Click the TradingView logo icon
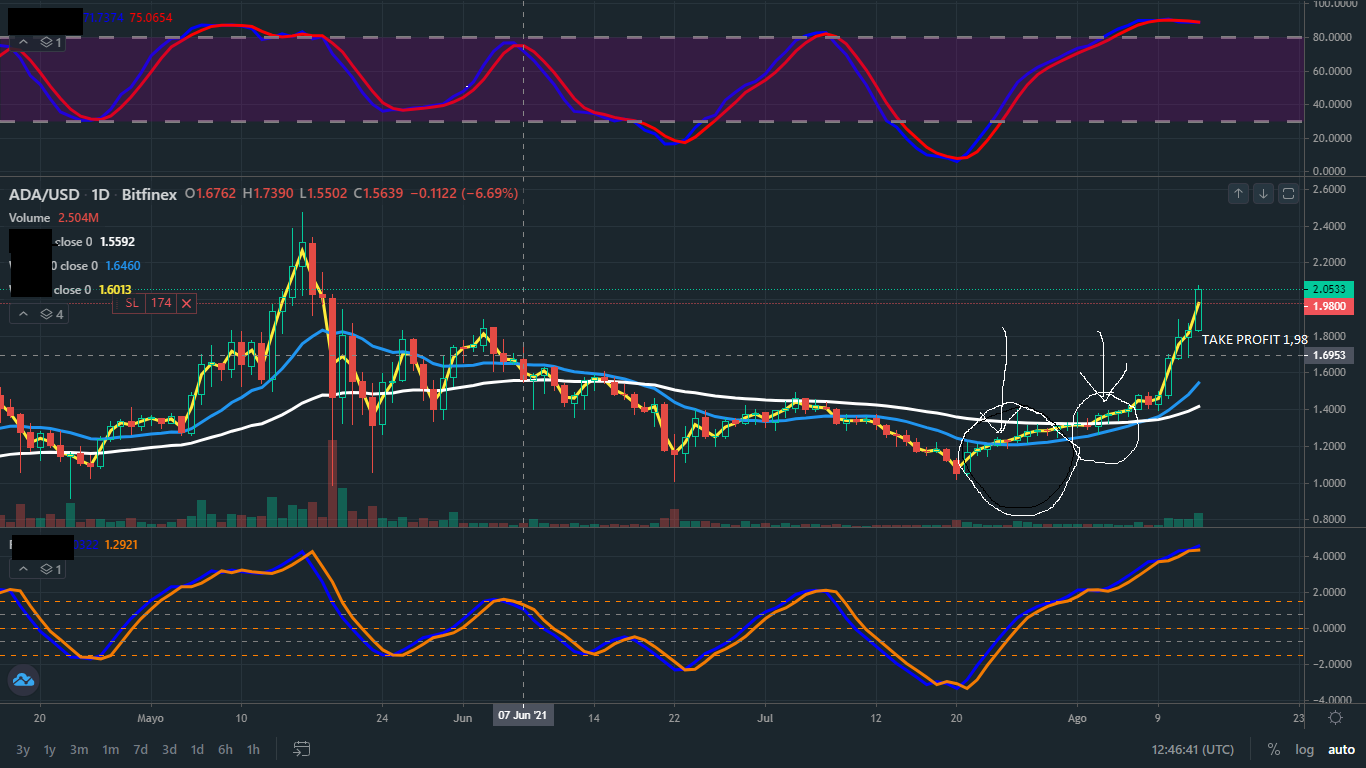The height and width of the screenshot is (768, 1366). click(x=23, y=681)
